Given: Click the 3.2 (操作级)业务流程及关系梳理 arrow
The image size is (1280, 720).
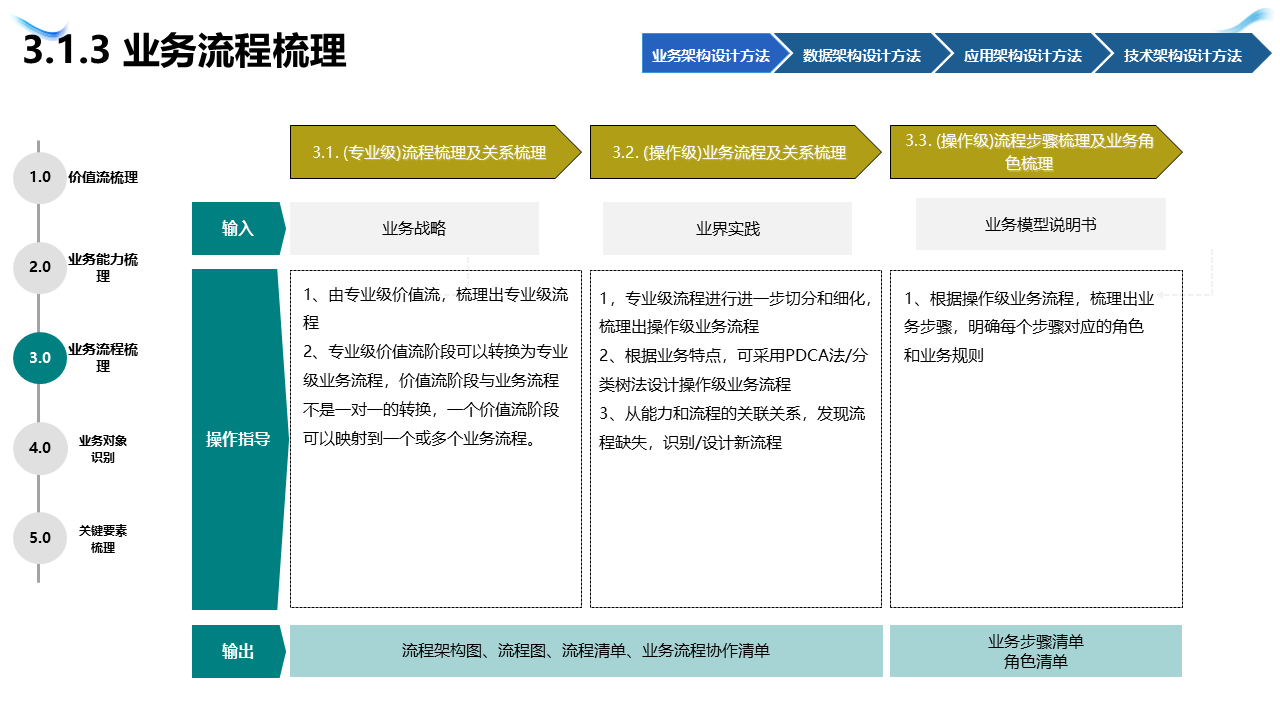Looking at the screenshot, I should pos(736,152).
